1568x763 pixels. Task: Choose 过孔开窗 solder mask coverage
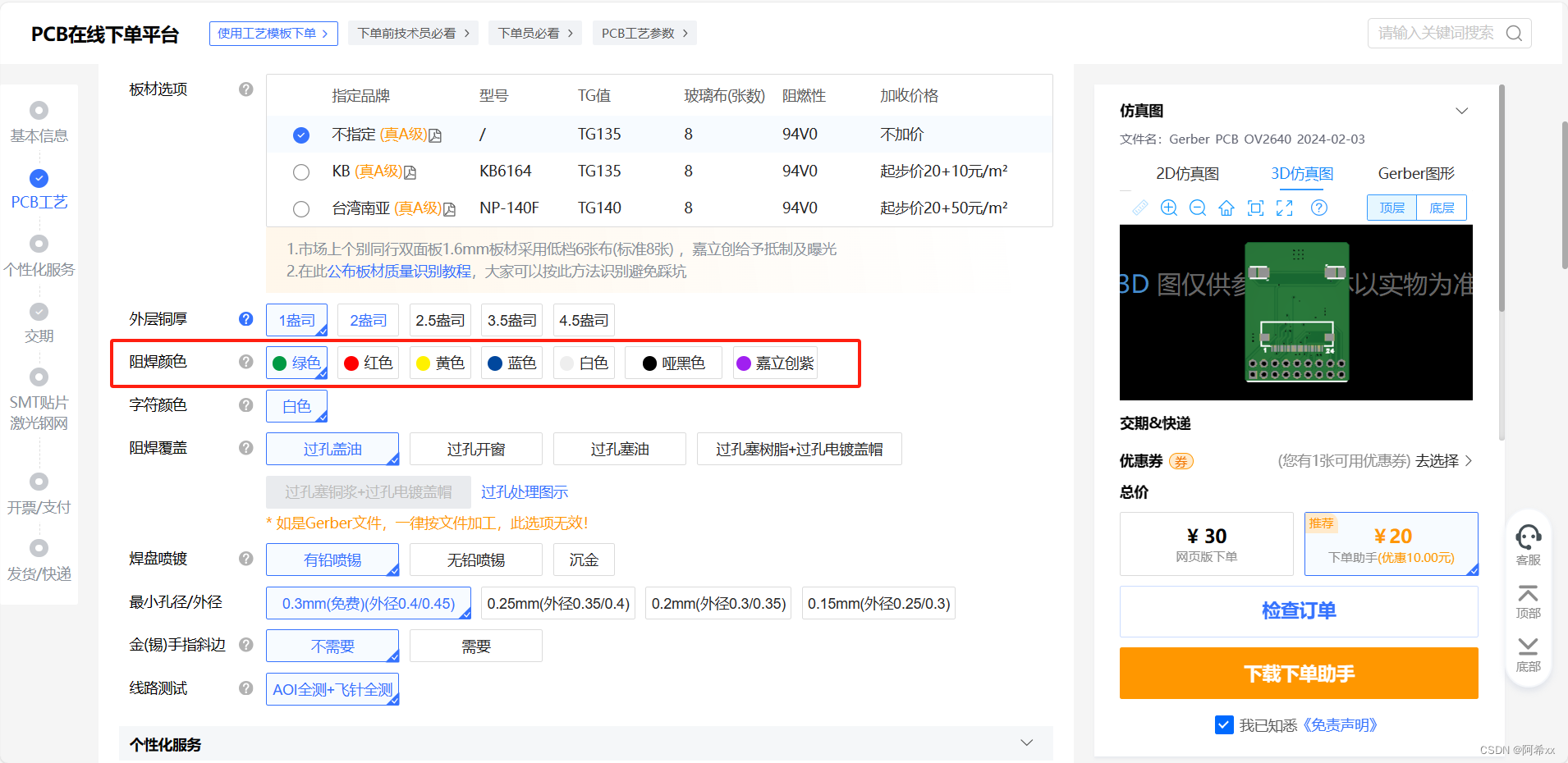pyautogui.click(x=476, y=449)
